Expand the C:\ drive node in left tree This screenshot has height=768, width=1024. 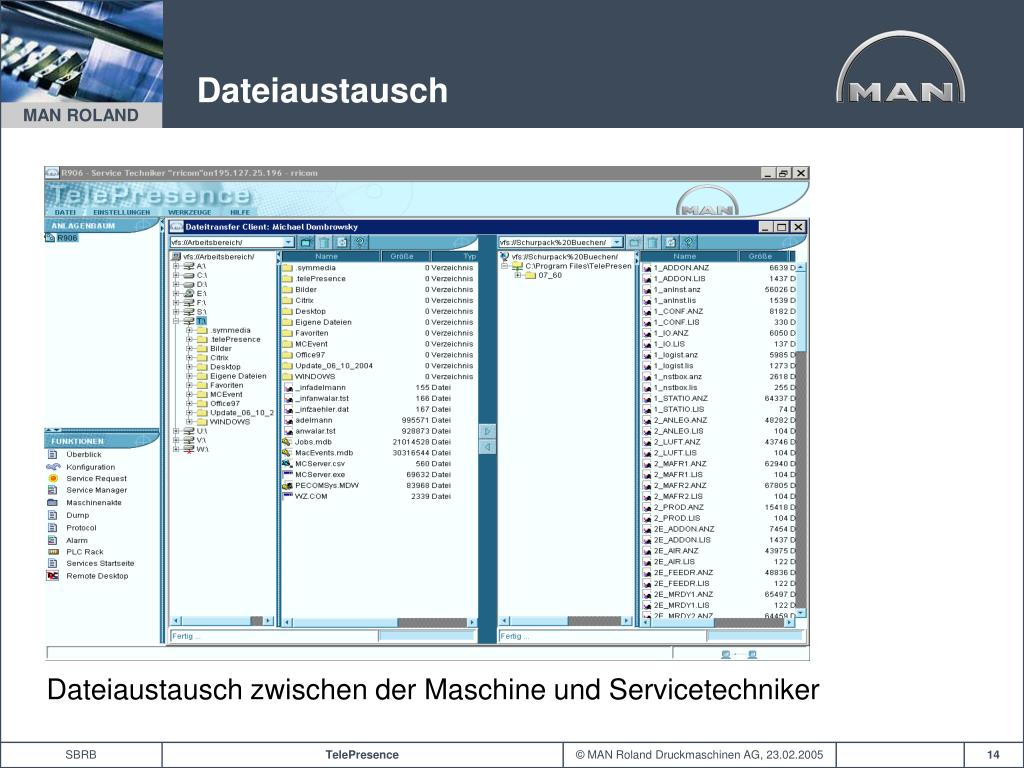176,276
